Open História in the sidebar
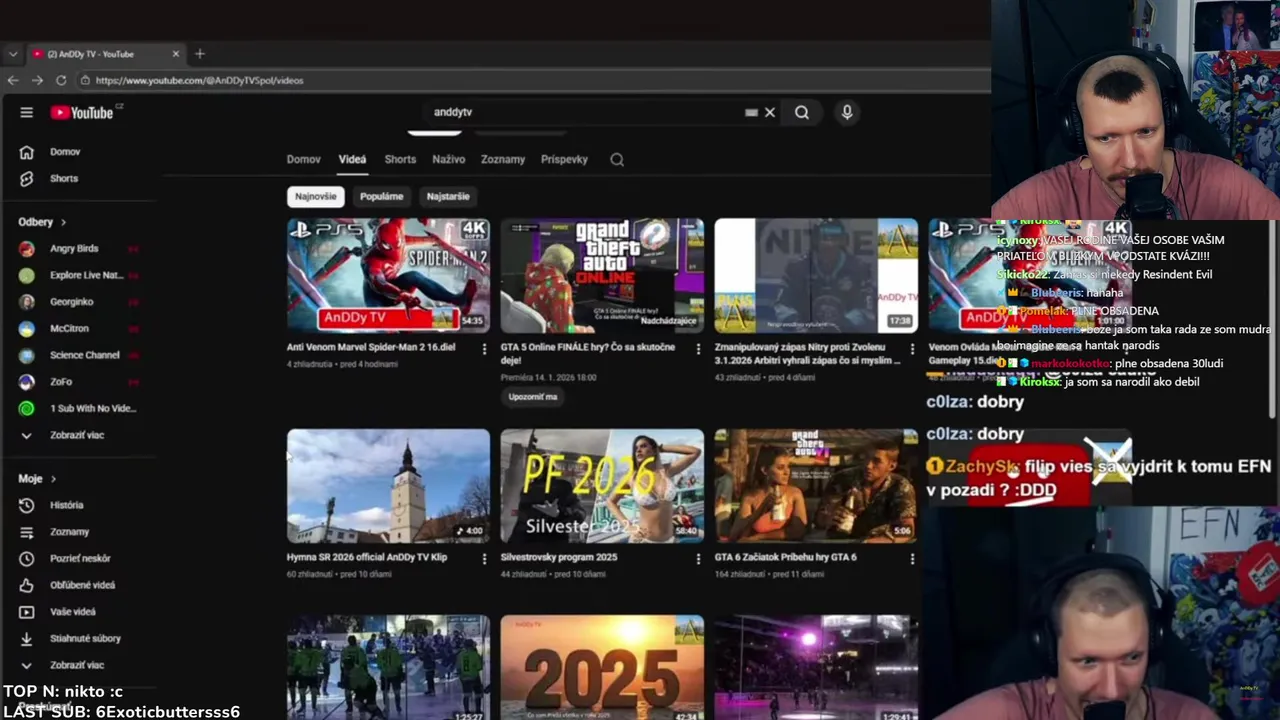Image resolution: width=1280 pixels, height=720 pixels. (66, 505)
